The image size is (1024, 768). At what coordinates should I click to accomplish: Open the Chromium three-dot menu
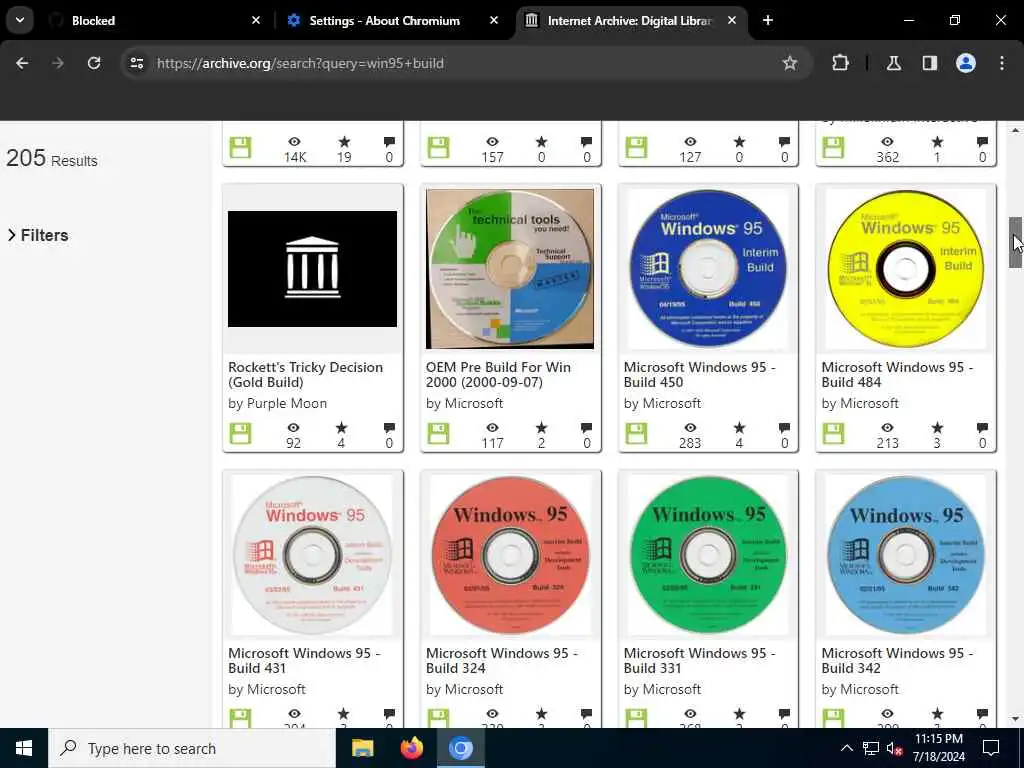coord(1002,63)
